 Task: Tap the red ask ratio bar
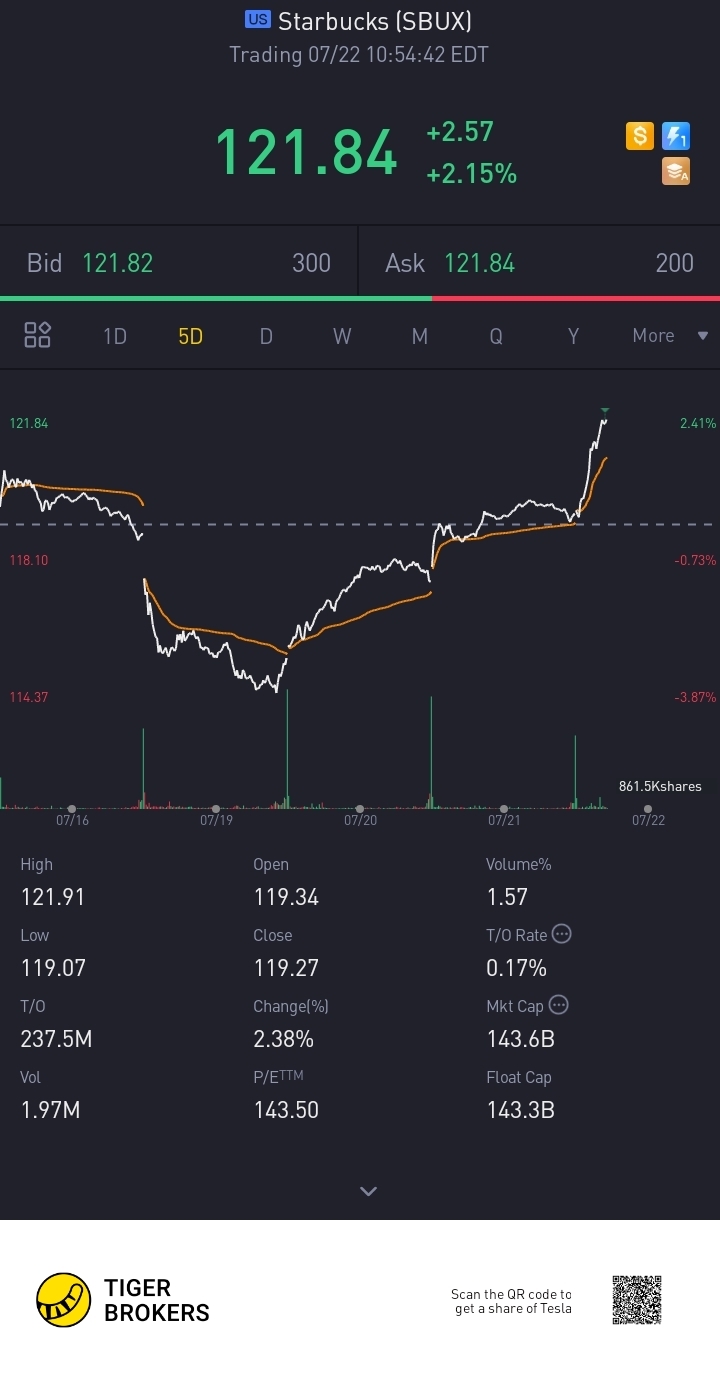tap(576, 298)
